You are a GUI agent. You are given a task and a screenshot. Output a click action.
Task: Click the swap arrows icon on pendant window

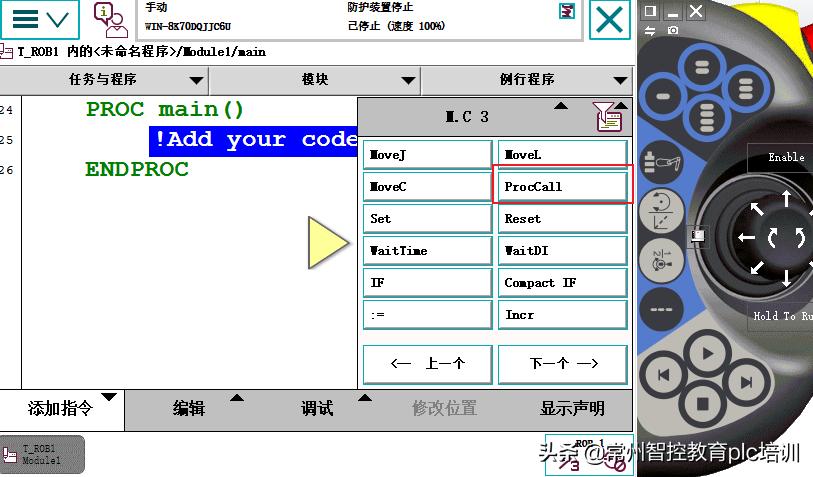click(650, 30)
